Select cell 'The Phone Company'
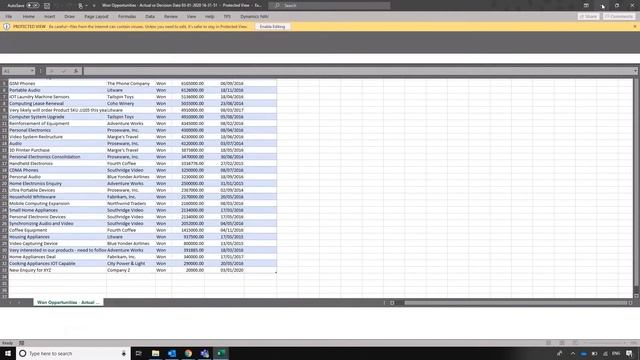The width and height of the screenshot is (640, 360). point(131,83)
